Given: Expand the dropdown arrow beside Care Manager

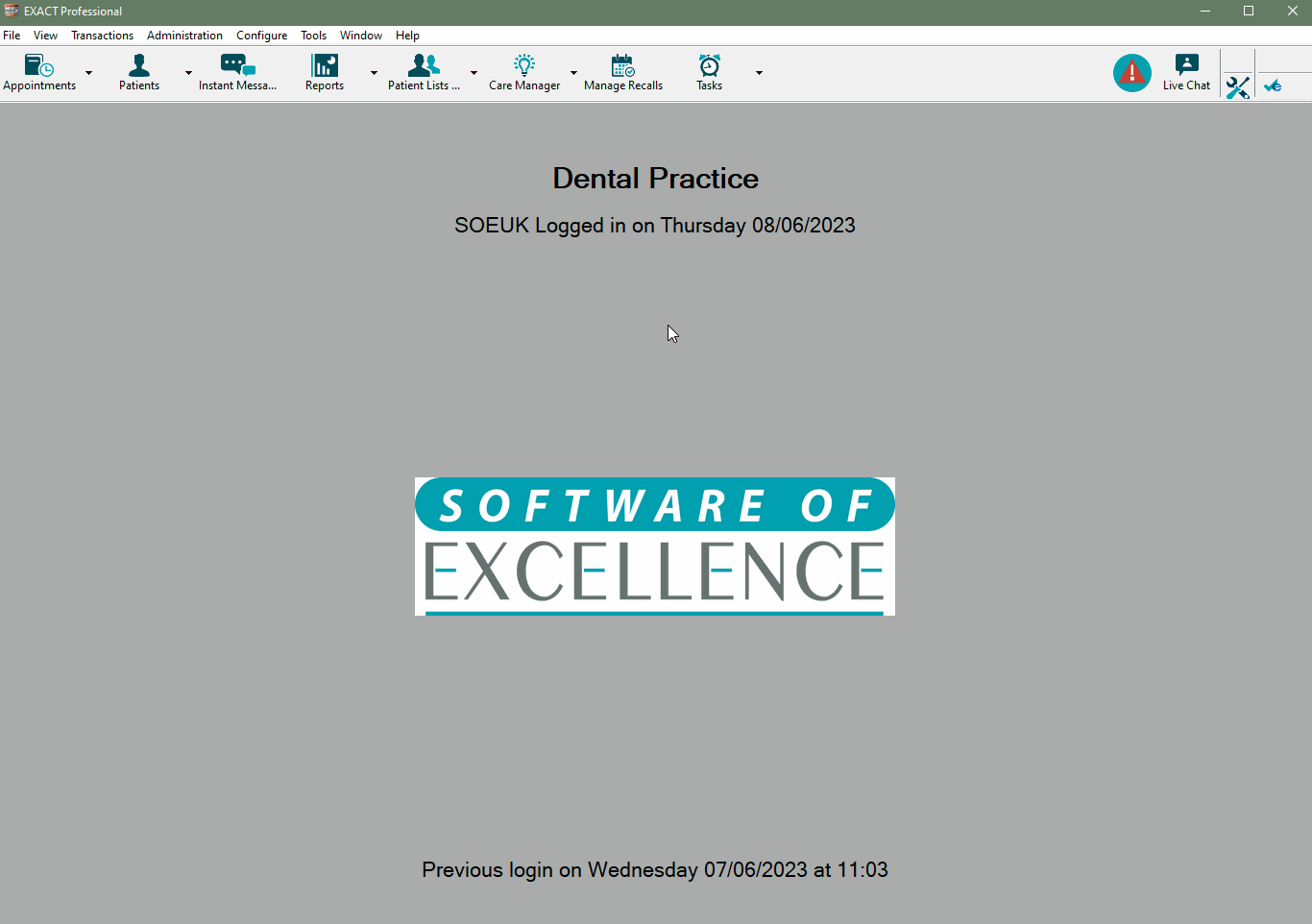Looking at the screenshot, I should click(573, 73).
